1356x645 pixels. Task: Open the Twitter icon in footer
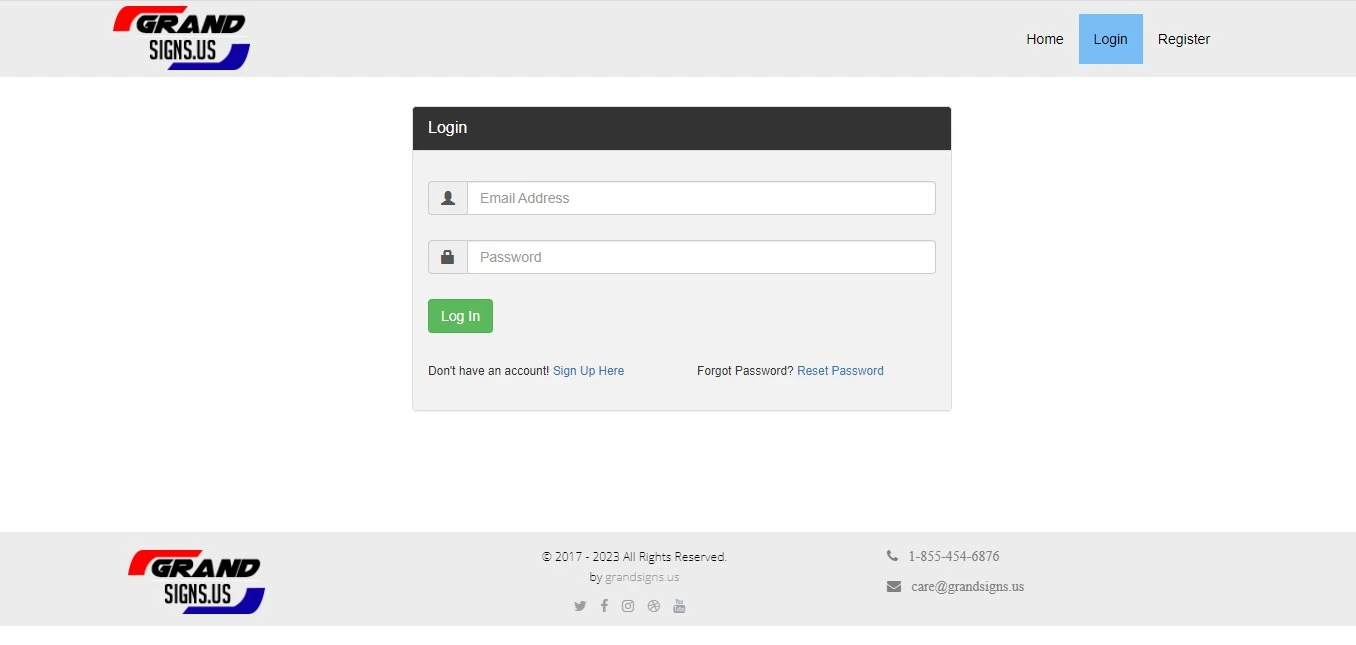tap(580, 606)
